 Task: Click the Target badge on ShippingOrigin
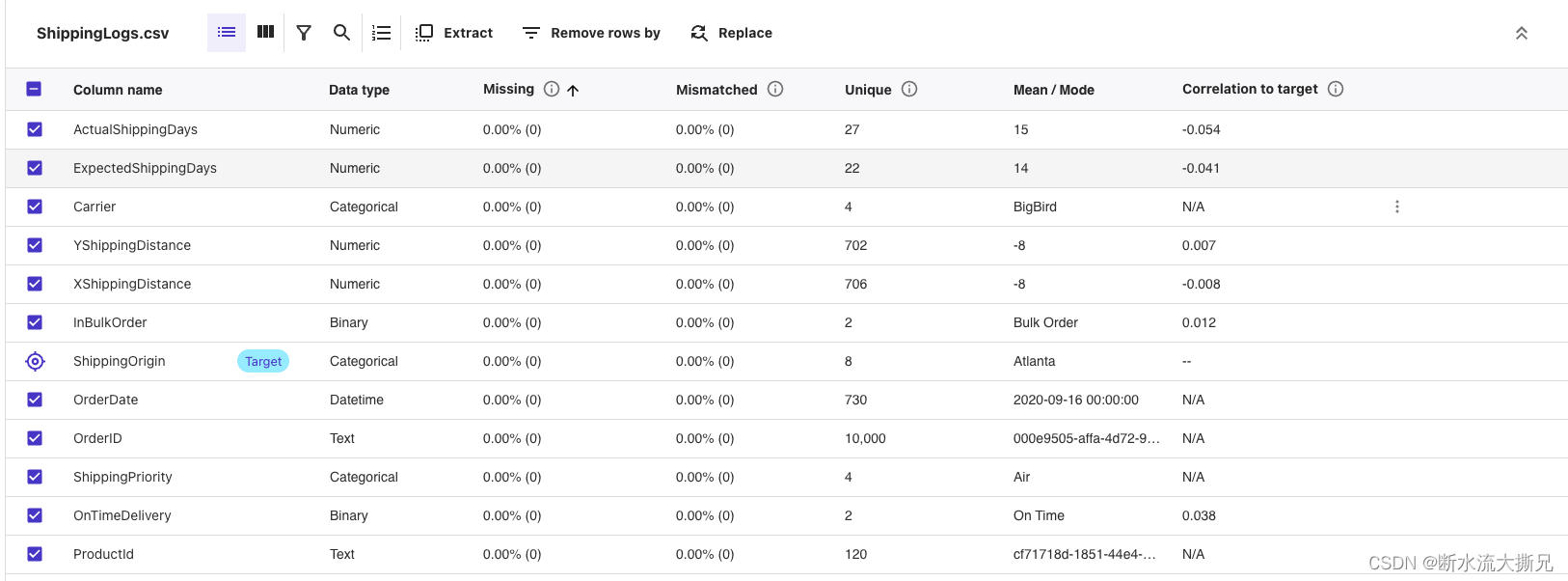tap(263, 361)
